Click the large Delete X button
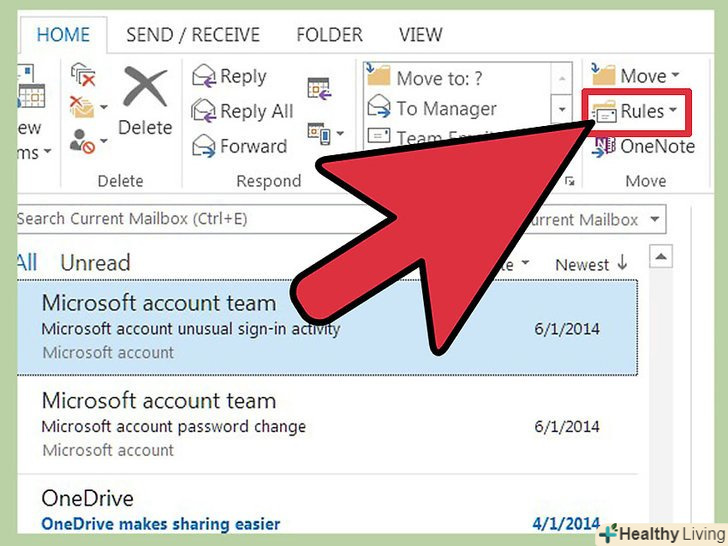Screen dimensions: 728x546 145,100
